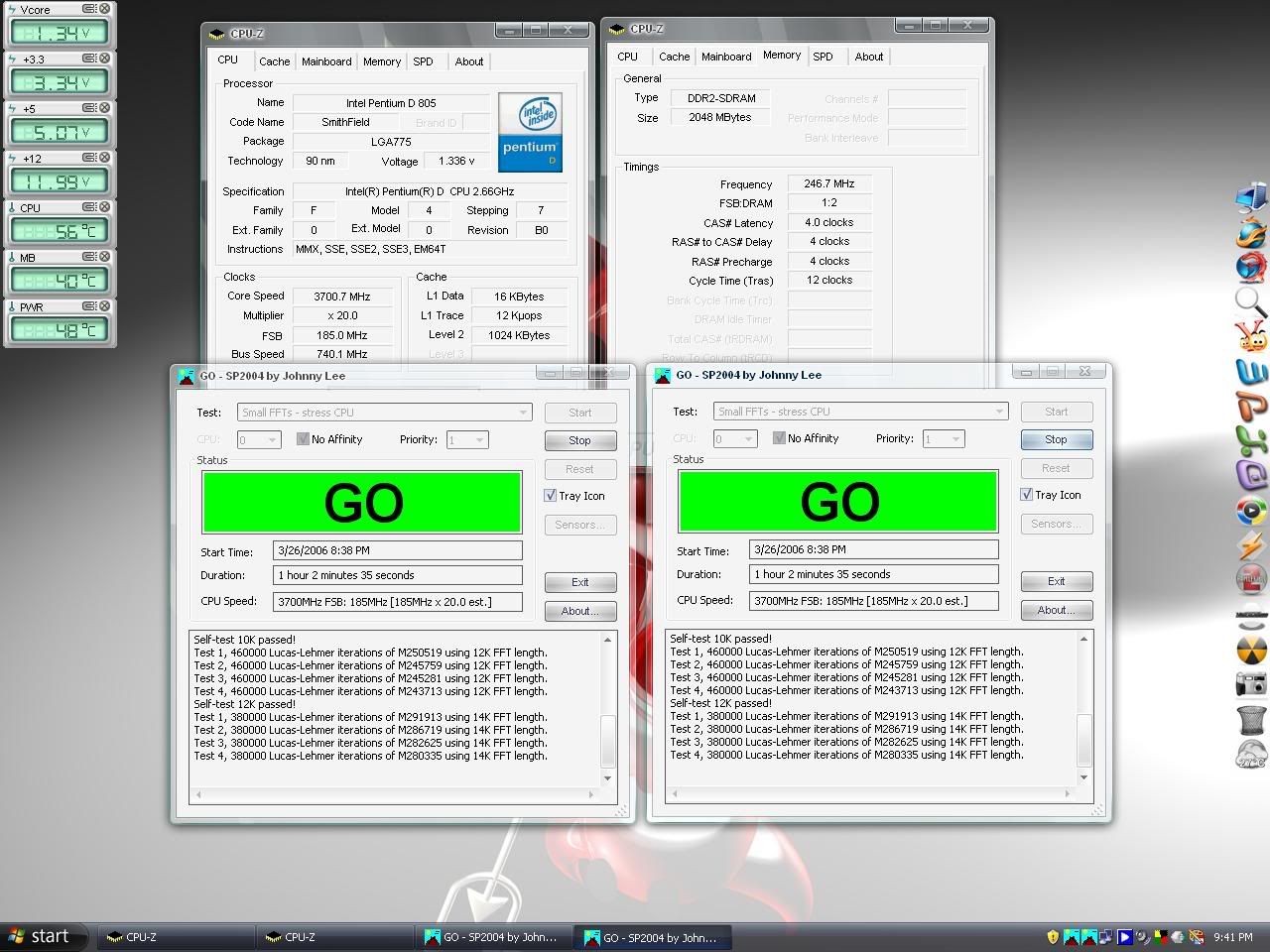The width and height of the screenshot is (1270, 952).
Task: Click the weather cloud icon in dock
Action: (x=1251, y=754)
